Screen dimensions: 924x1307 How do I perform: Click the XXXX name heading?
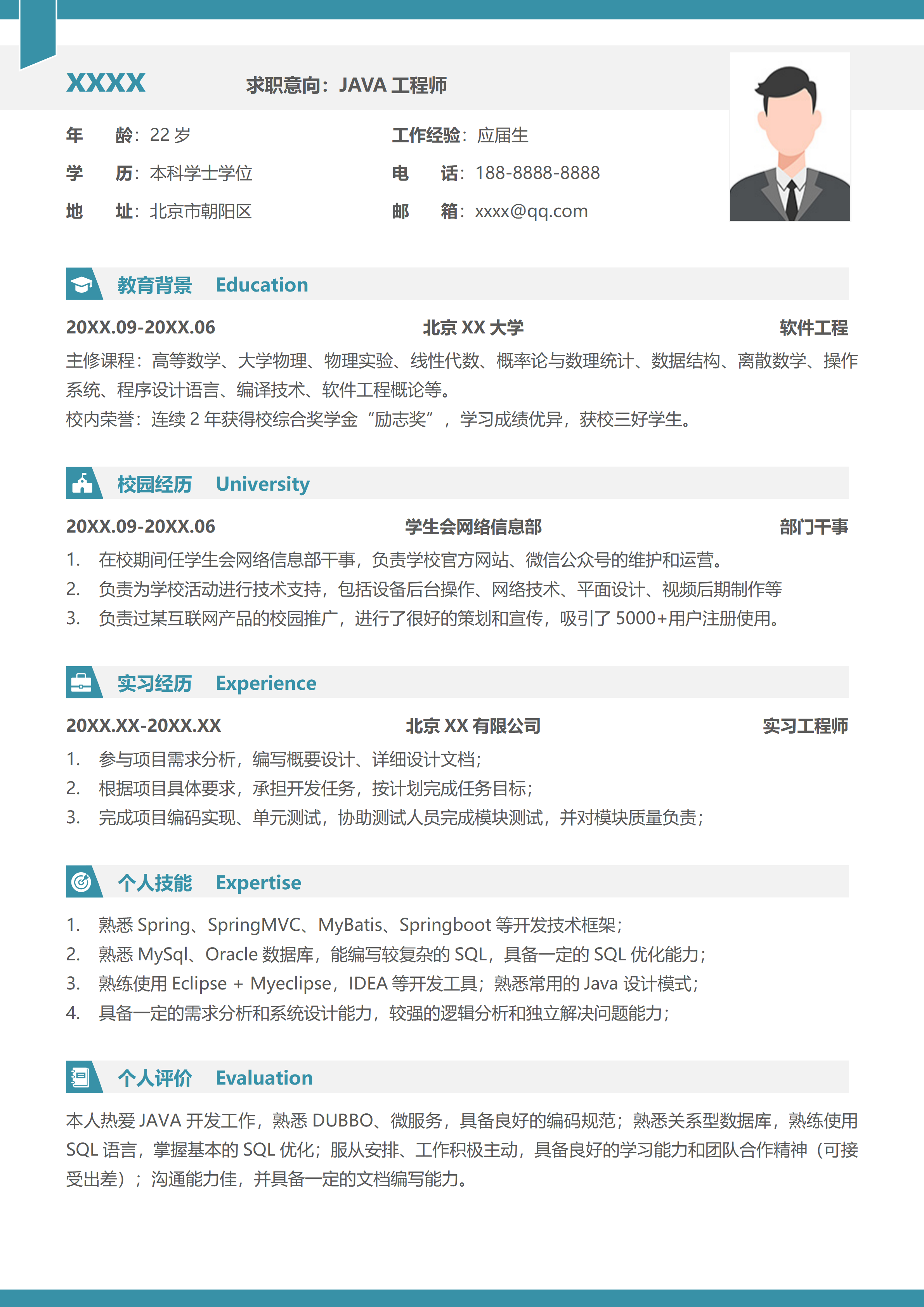[x=106, y=83]
